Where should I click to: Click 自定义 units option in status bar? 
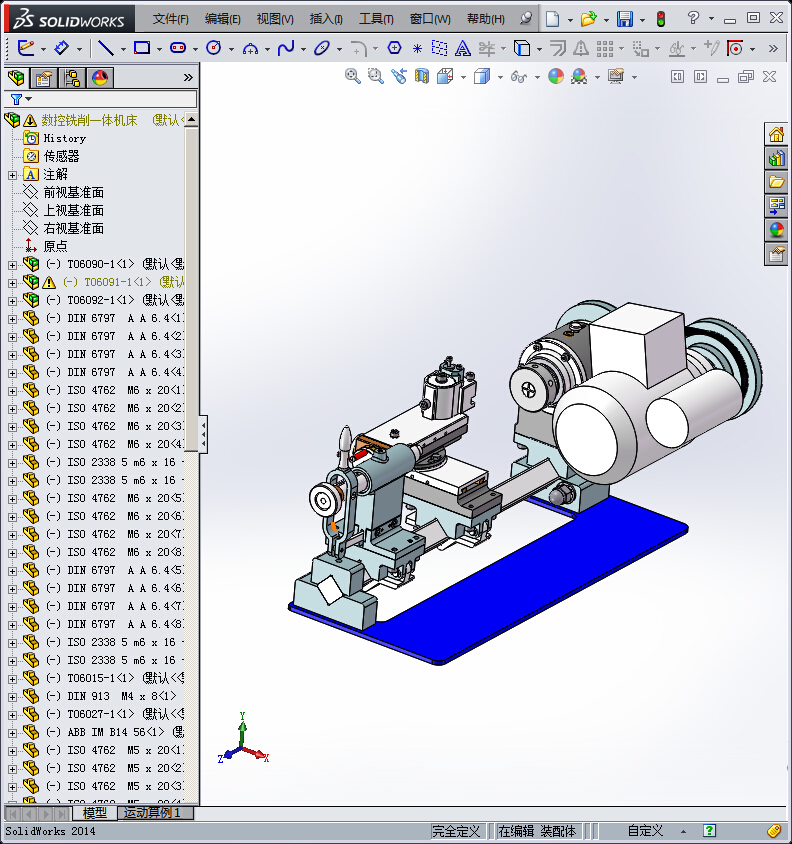point(646,831)
